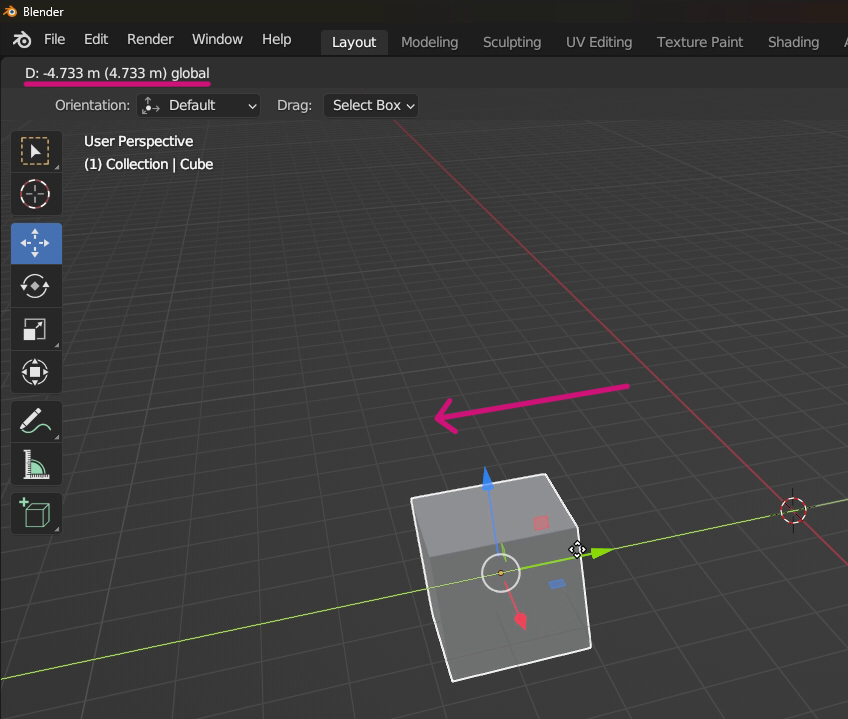Click the 'D: -4.733 m' transform readout
The image size is (848, 719).
tap(117, 74)
